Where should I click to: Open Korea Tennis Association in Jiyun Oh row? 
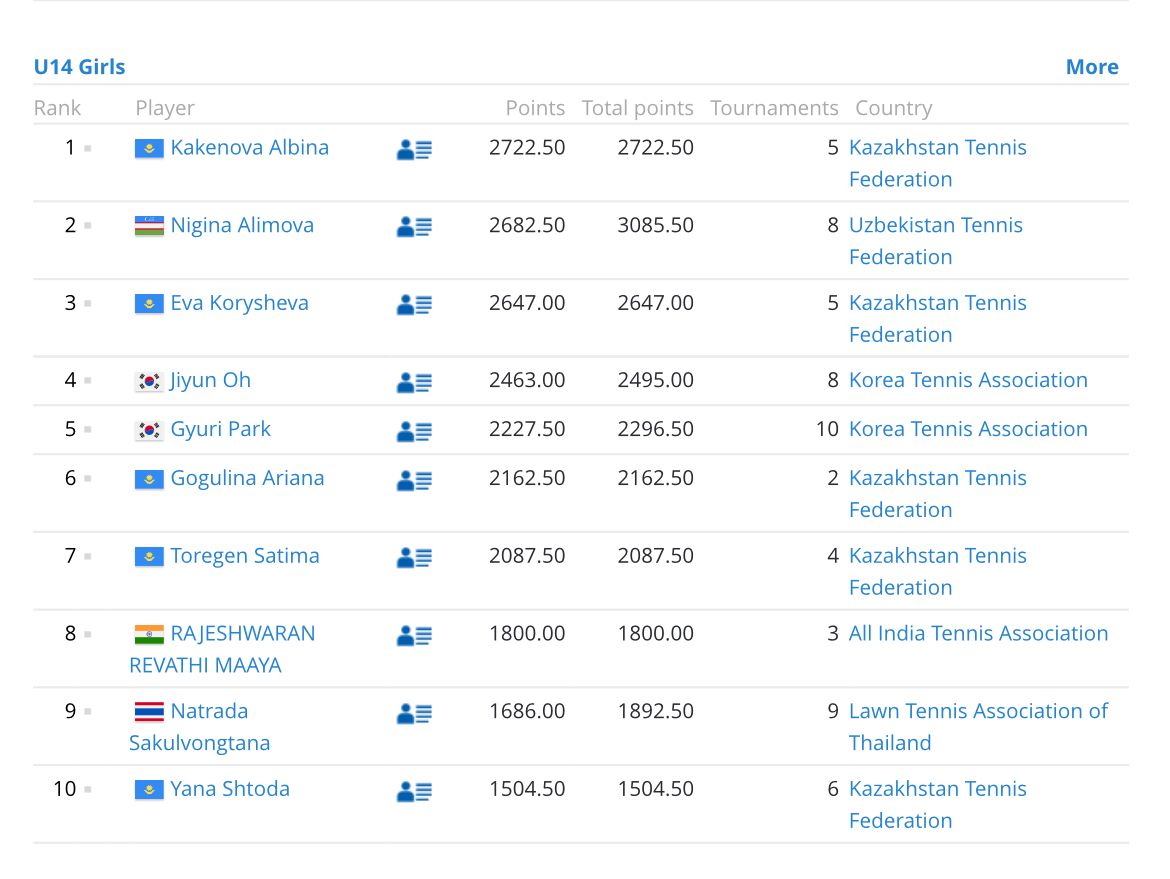pyautogui.click(x=968, y=380)
